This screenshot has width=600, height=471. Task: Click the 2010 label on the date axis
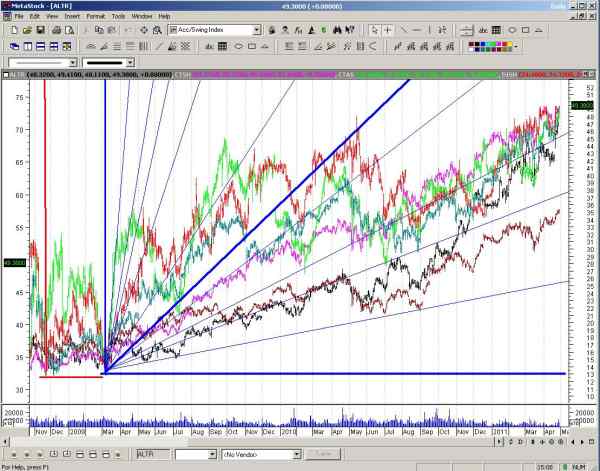tap(289, 432)
